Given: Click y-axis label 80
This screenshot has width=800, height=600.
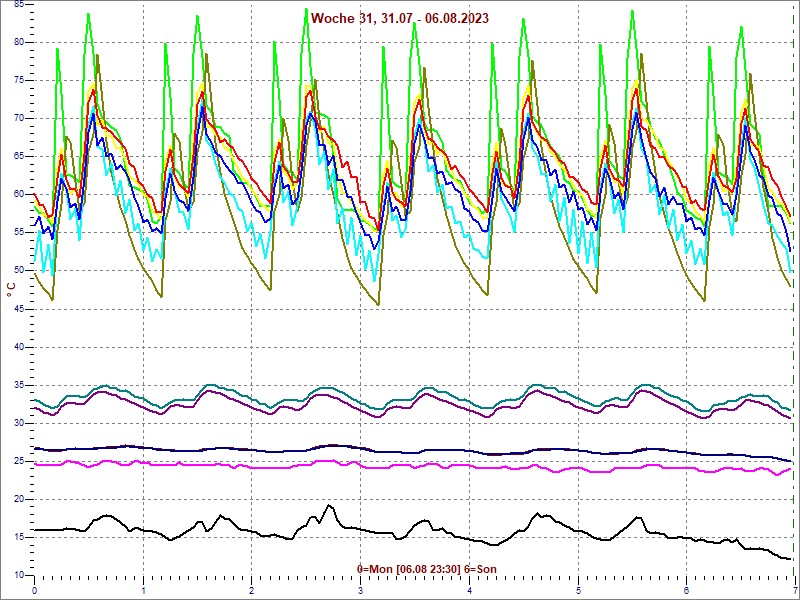Looking at the screenshot, I should 19,42.
